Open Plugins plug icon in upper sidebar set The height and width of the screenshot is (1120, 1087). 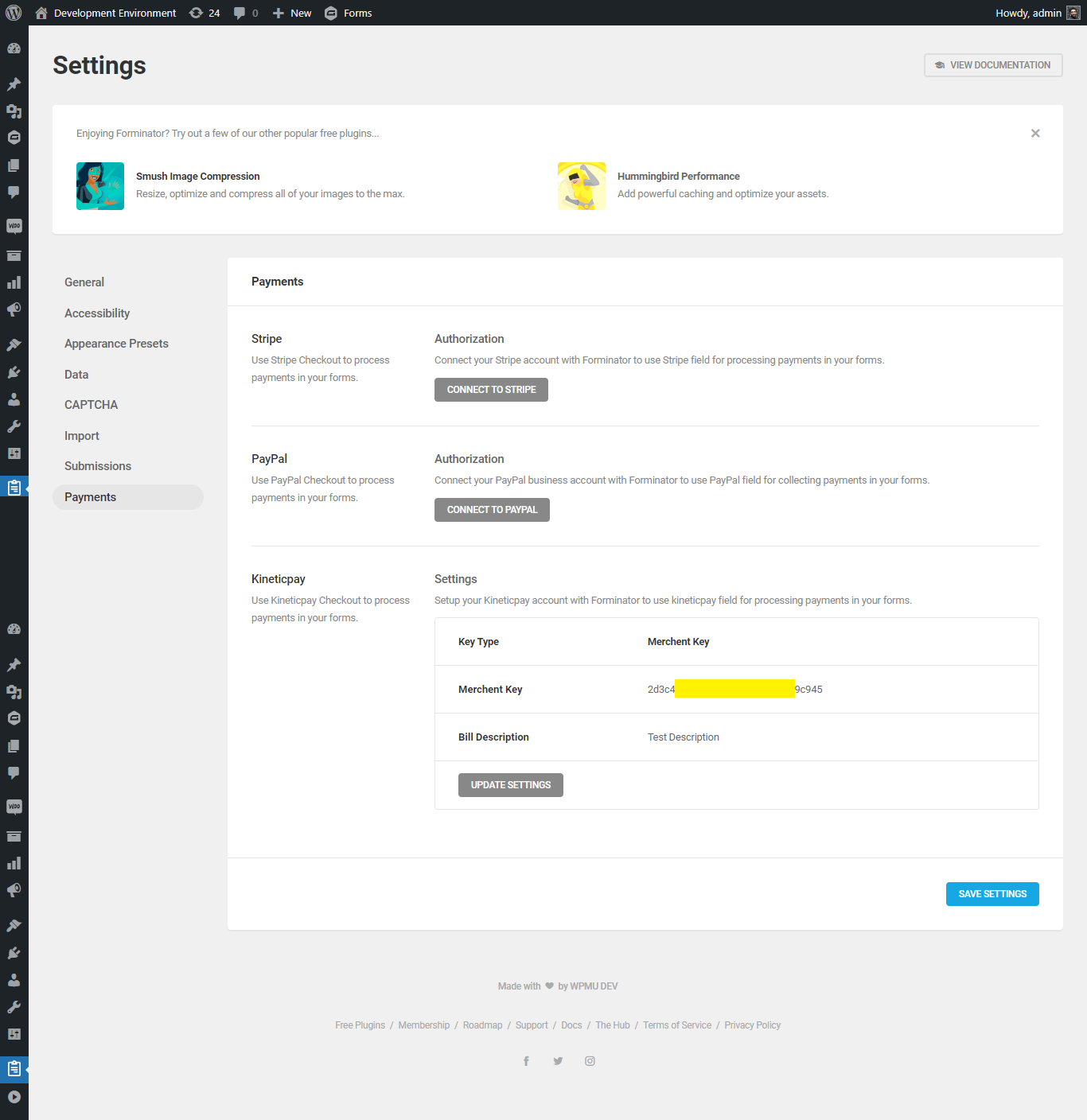pos(14,372)
